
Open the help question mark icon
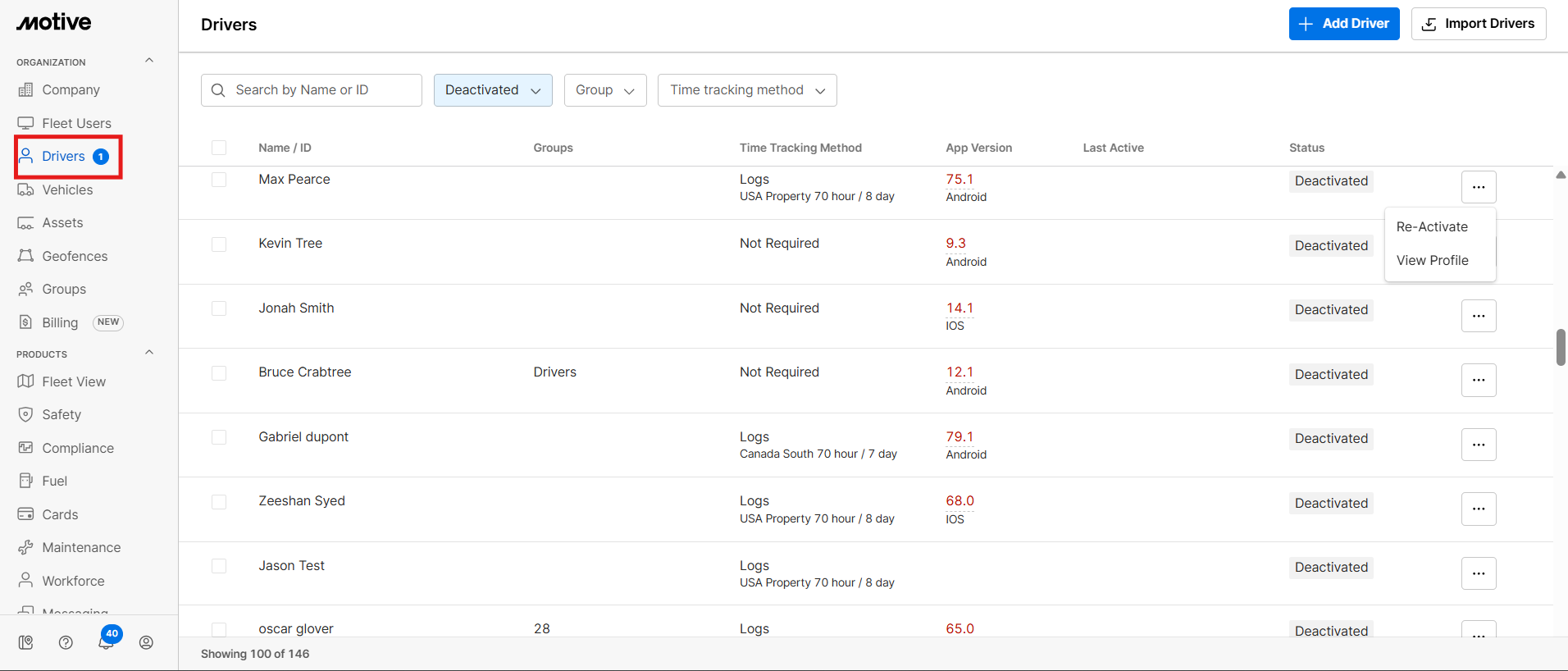[66, 642]
